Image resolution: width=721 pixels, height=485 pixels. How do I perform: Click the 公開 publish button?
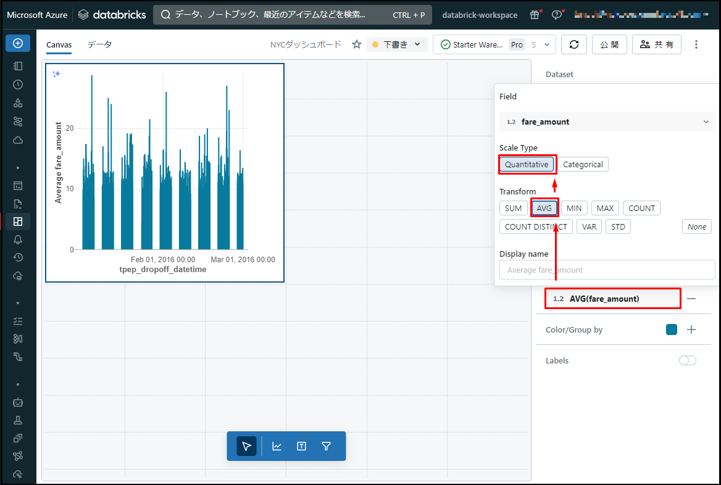(608, 45)
